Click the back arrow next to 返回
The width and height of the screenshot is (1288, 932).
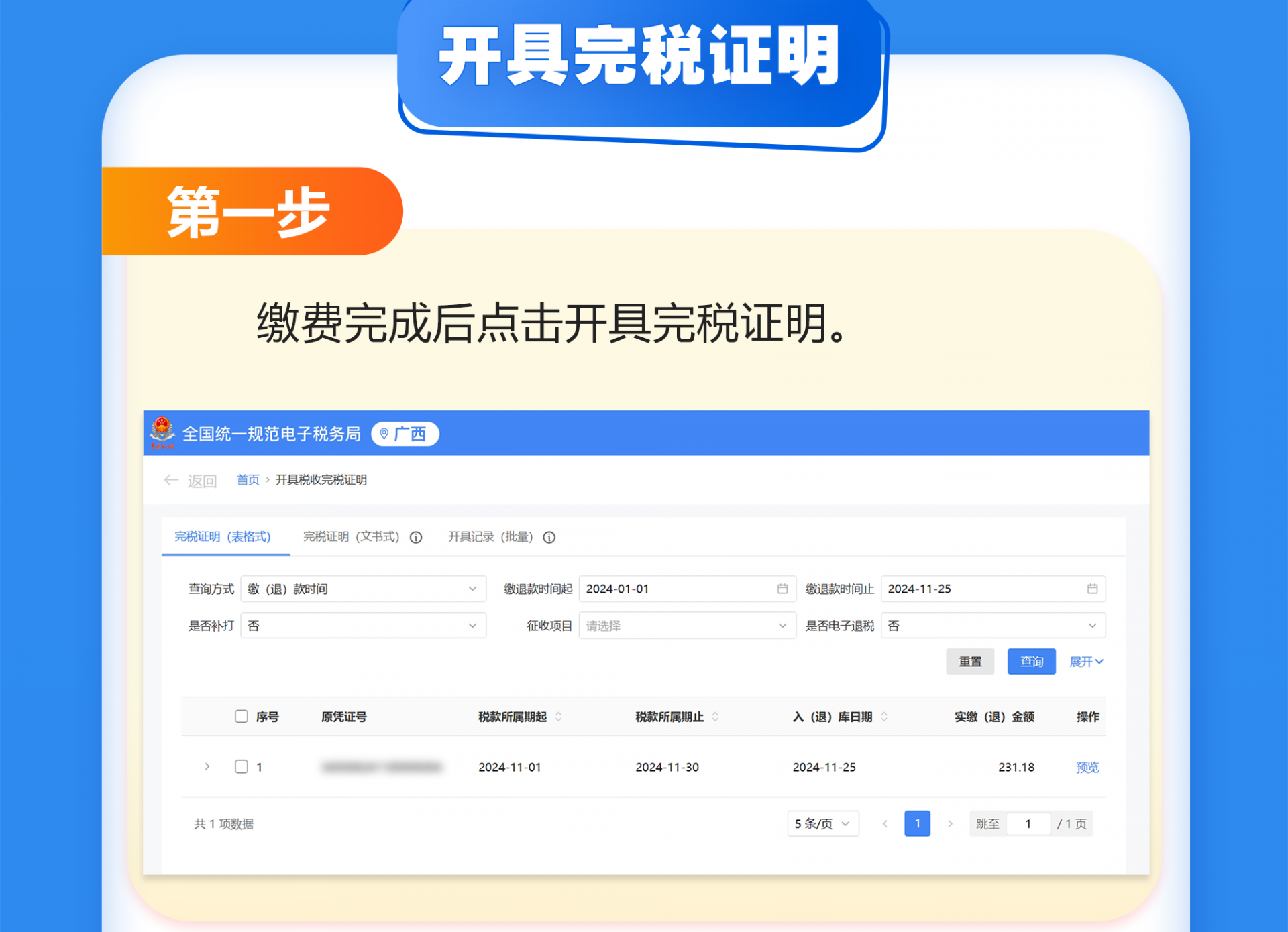point(172,480)
